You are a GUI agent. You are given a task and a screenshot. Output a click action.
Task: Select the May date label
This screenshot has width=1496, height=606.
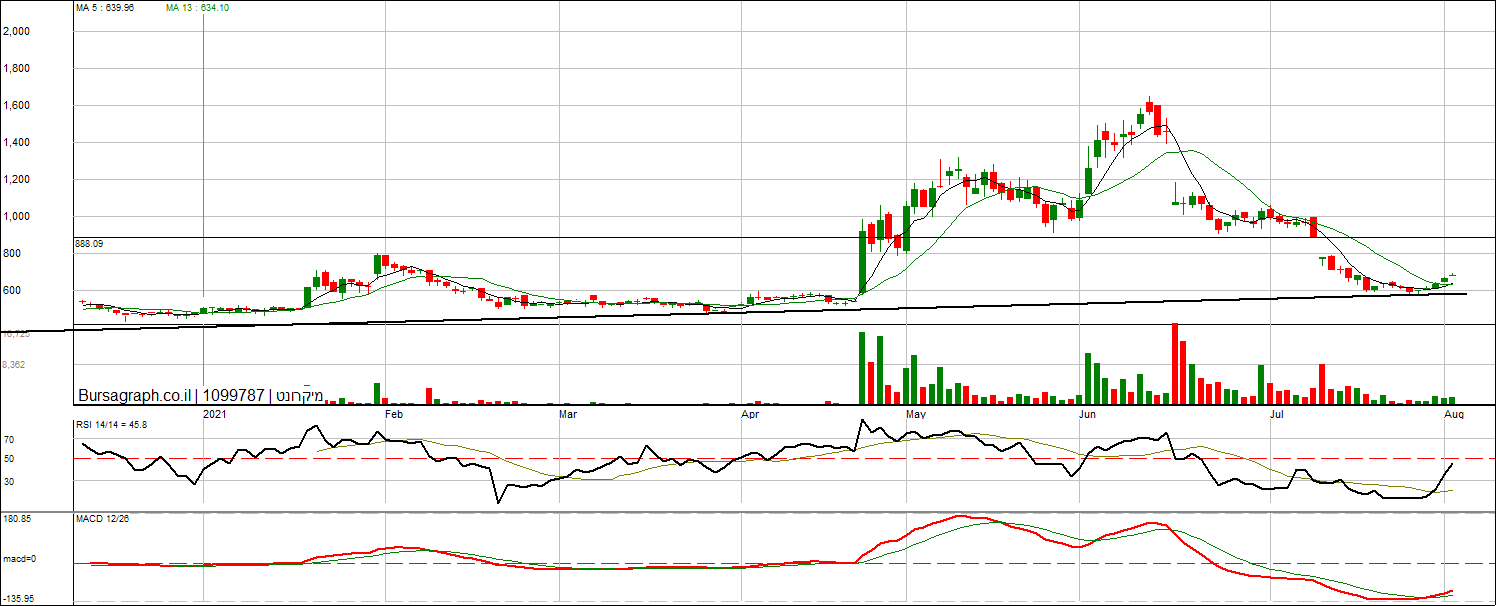[x=915, y=413]
